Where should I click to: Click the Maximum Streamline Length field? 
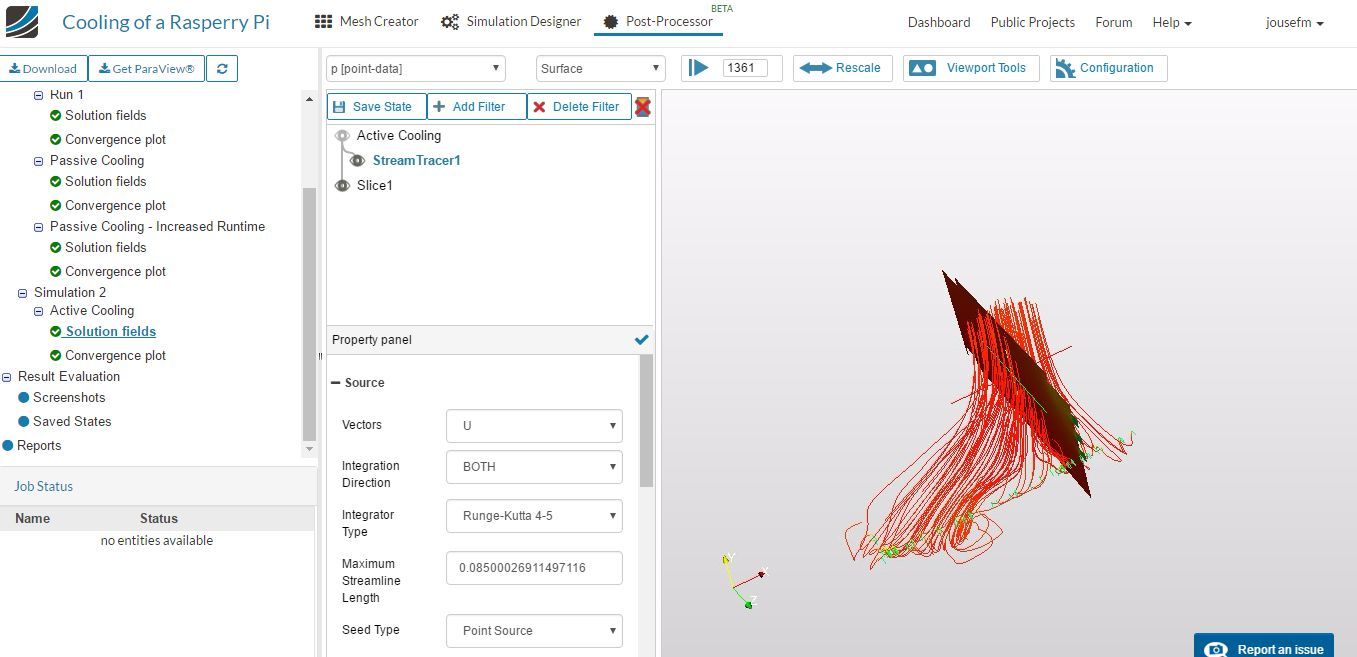tap(534, 568)
